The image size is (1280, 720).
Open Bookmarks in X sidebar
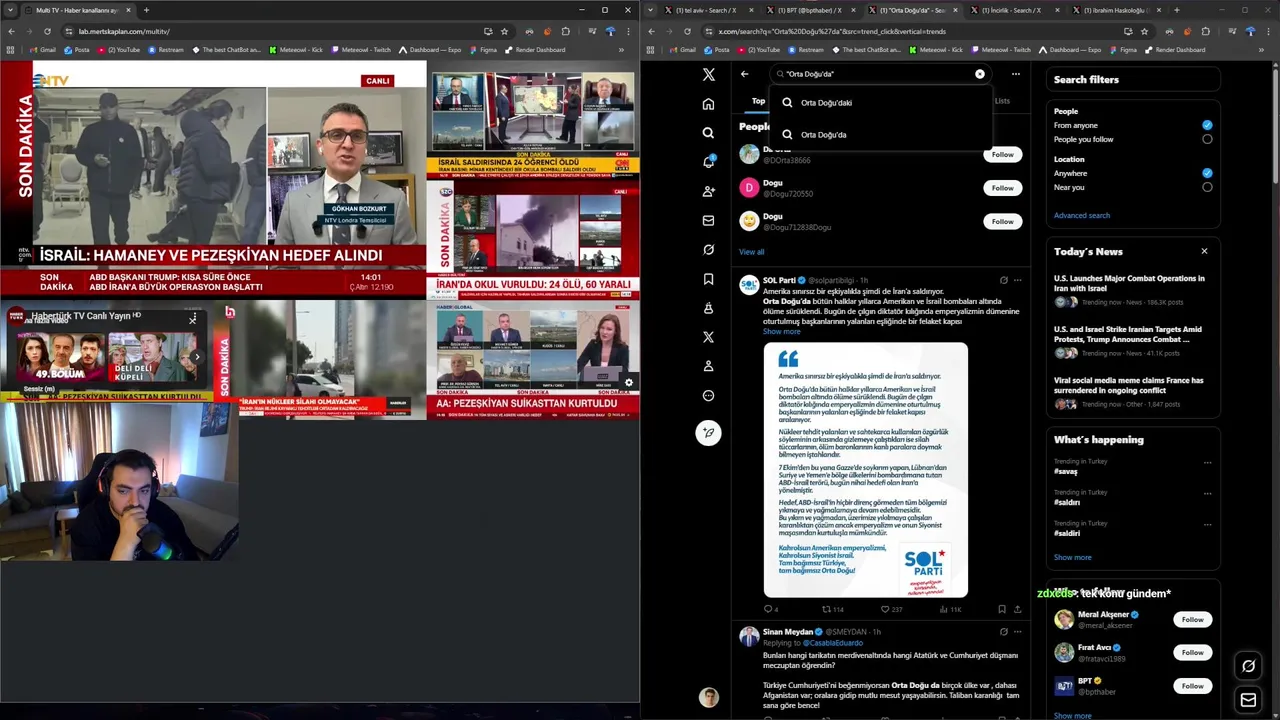708,279
